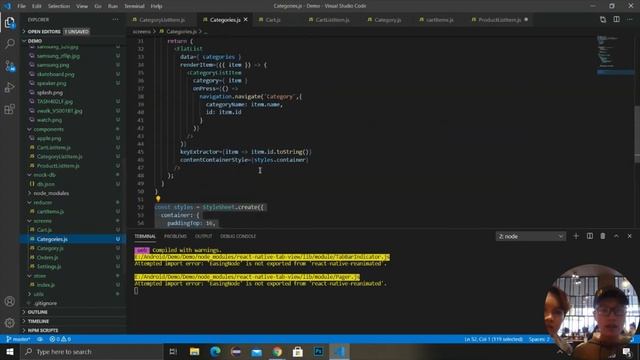The width and height of the screenshot is (640, 360).
Task: Expand the node_modules folder
Action: (x=51, y=193)
